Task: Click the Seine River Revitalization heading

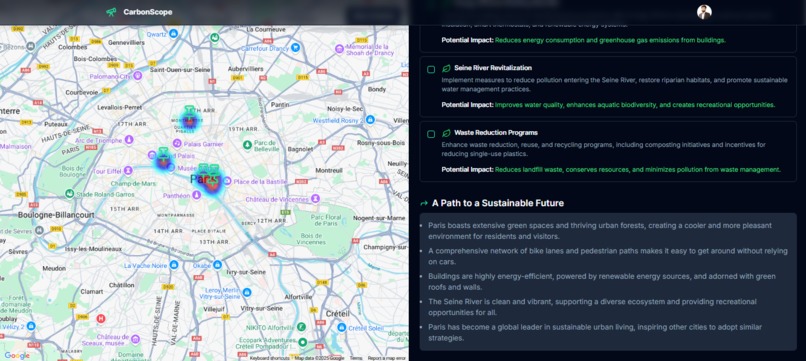Action: click(493, 68)
